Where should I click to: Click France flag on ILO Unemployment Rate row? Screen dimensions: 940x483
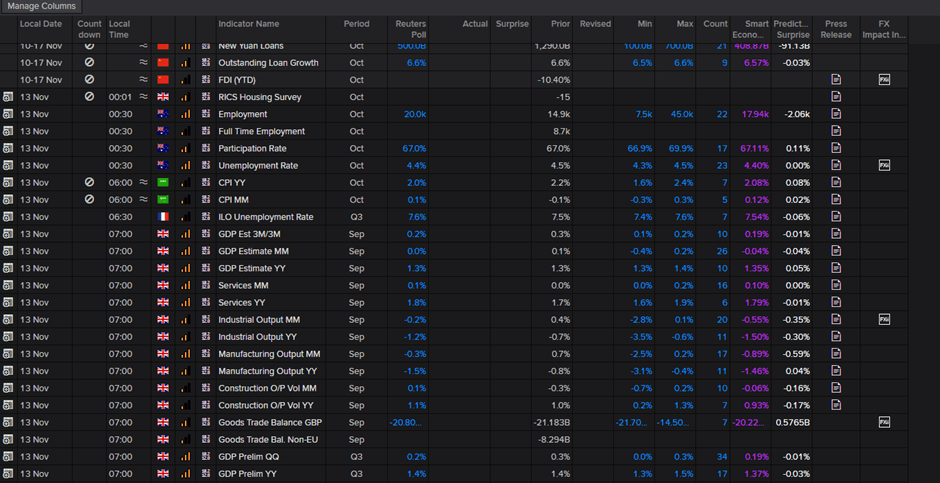[x=163, y=217]
